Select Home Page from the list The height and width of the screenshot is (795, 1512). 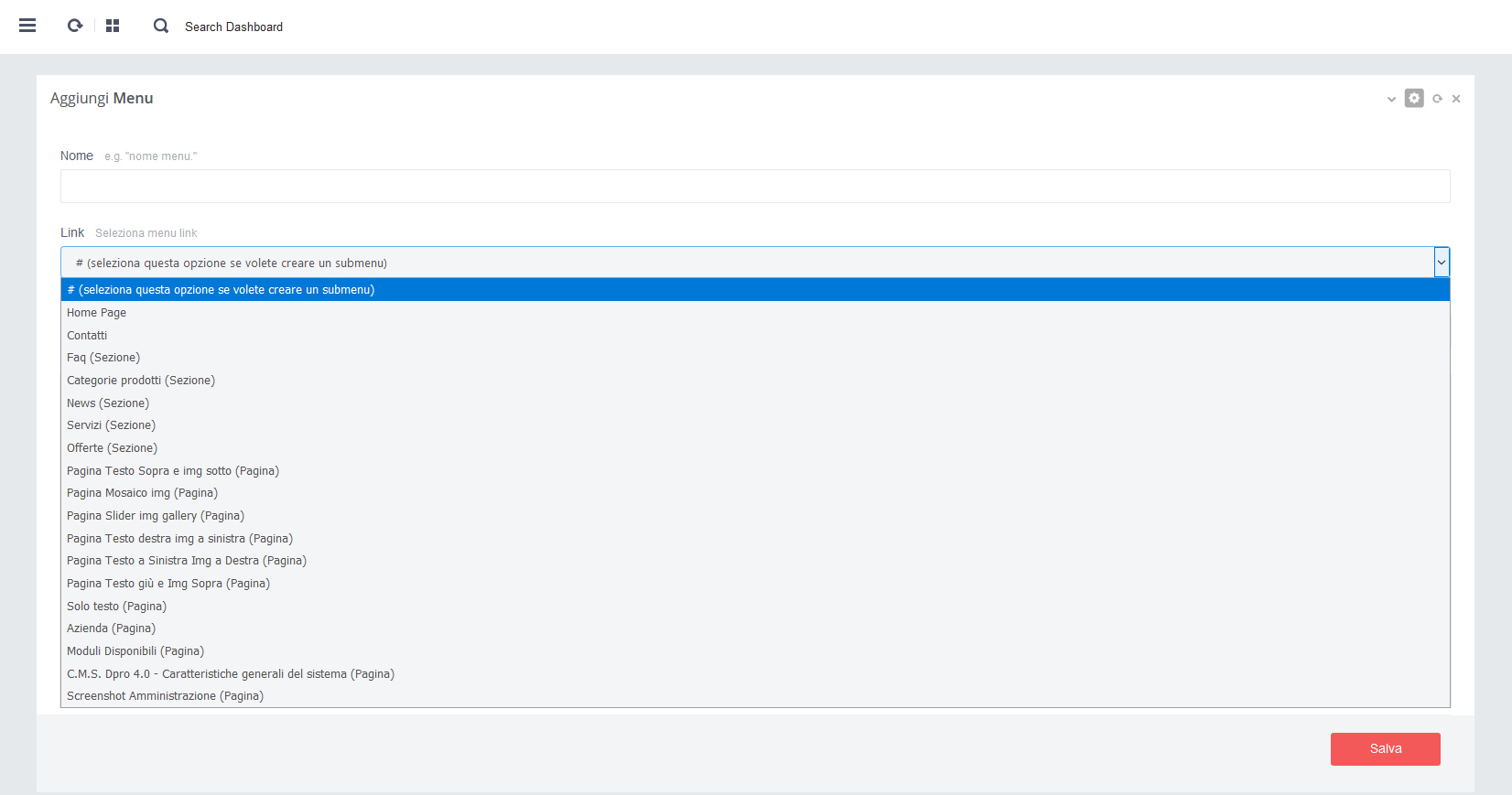[97, 313]
